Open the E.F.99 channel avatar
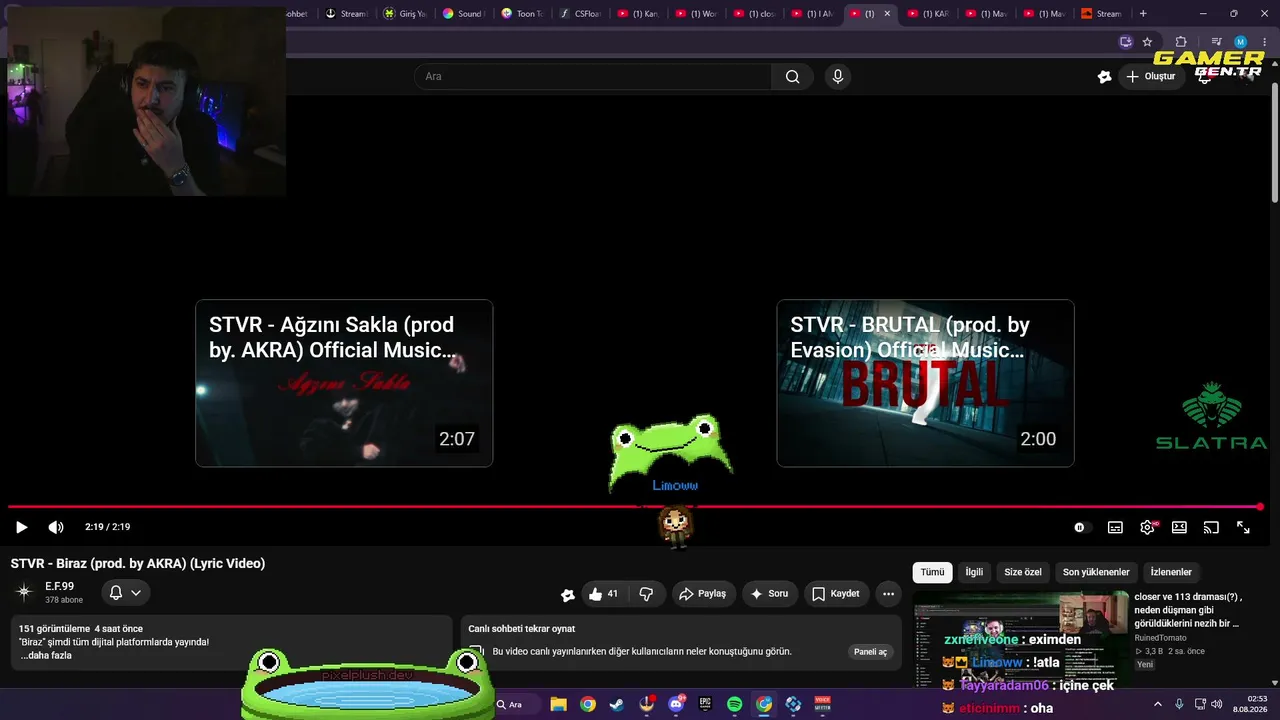 point(24,593)
